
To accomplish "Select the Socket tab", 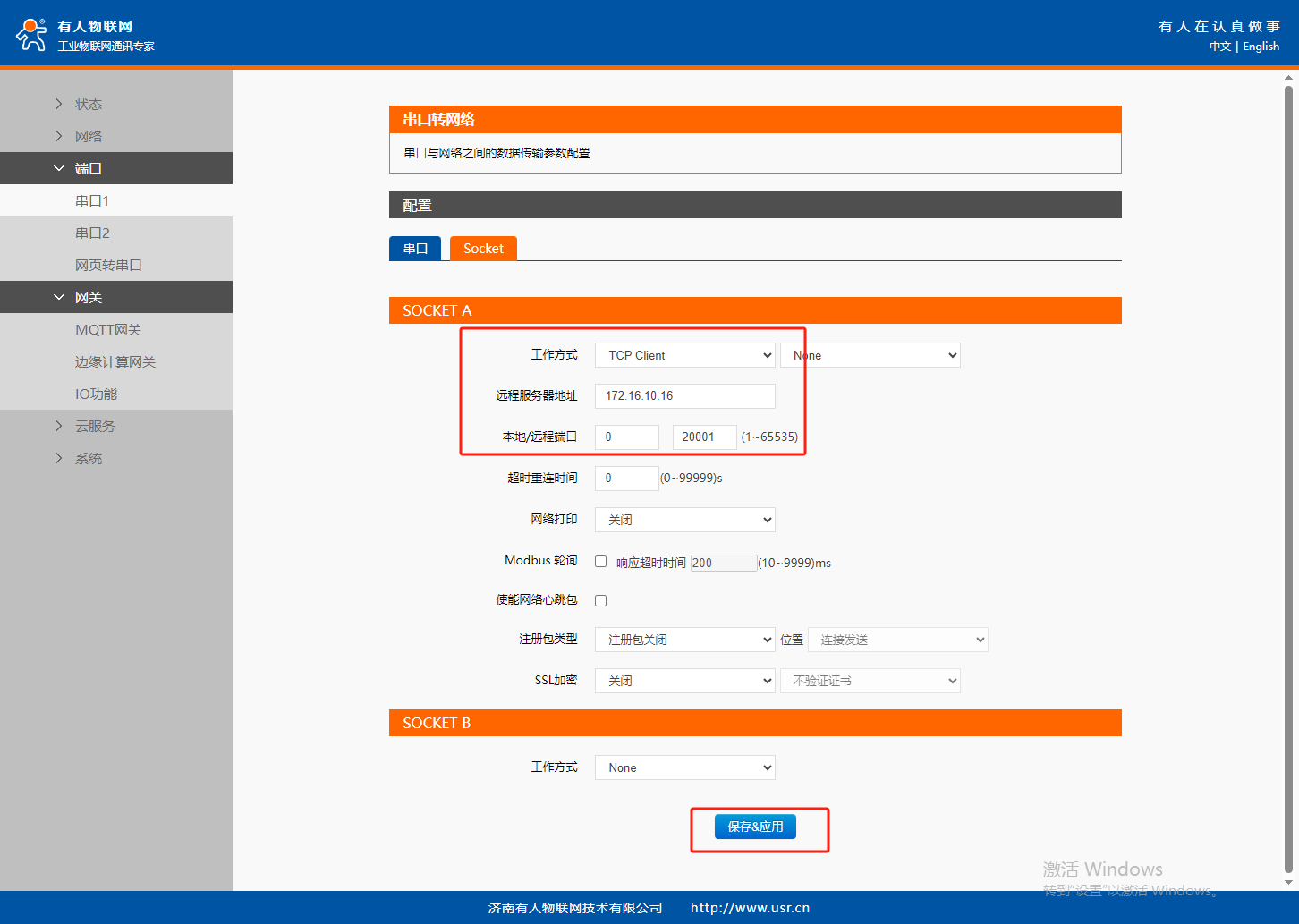I will point(483,249).
